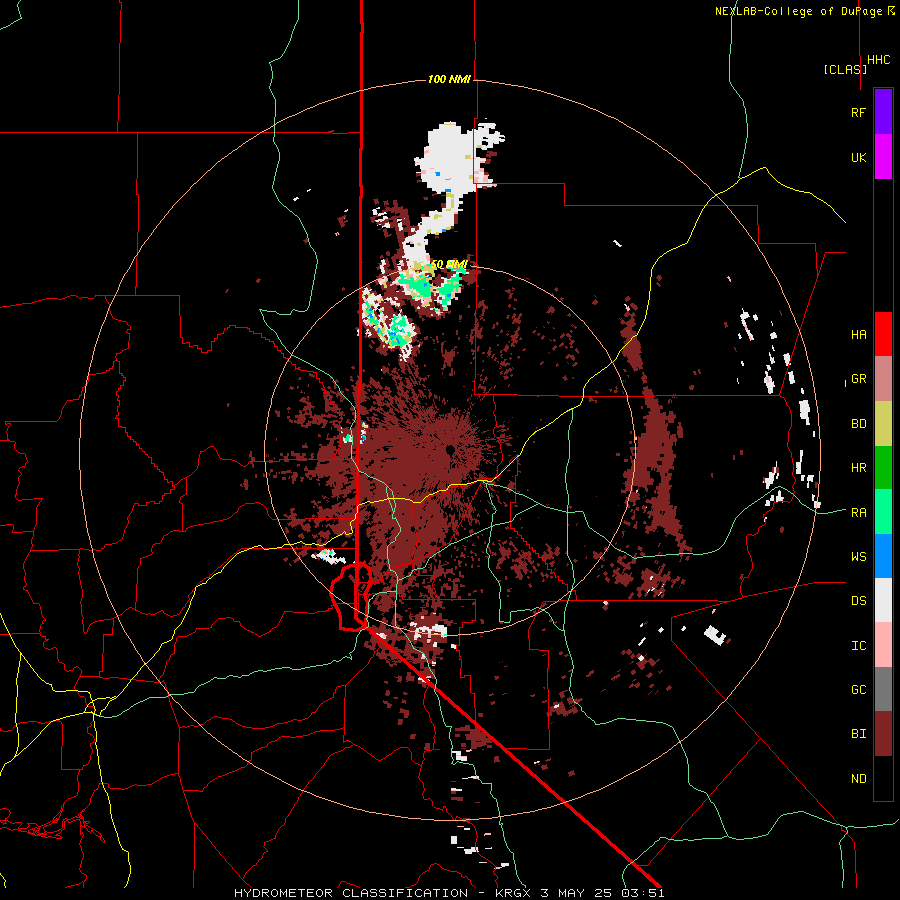Click the BI legend label
This screenshot has width=900, height=900.
click(x=858, y=734)
